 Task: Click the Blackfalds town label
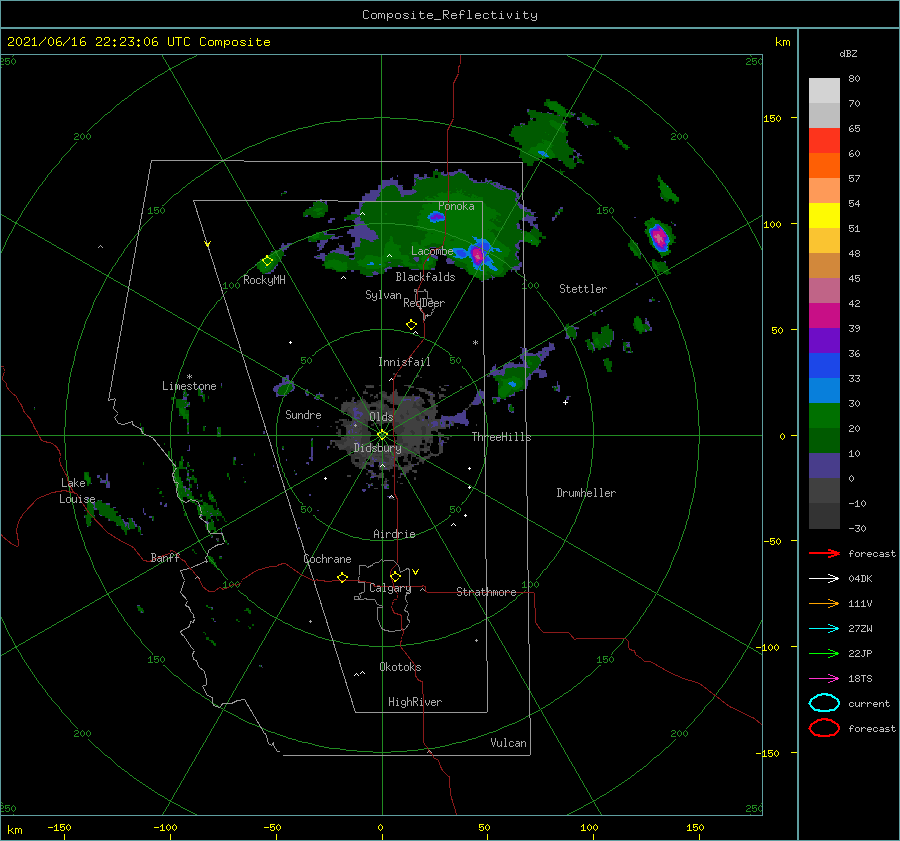click(425, 277)
